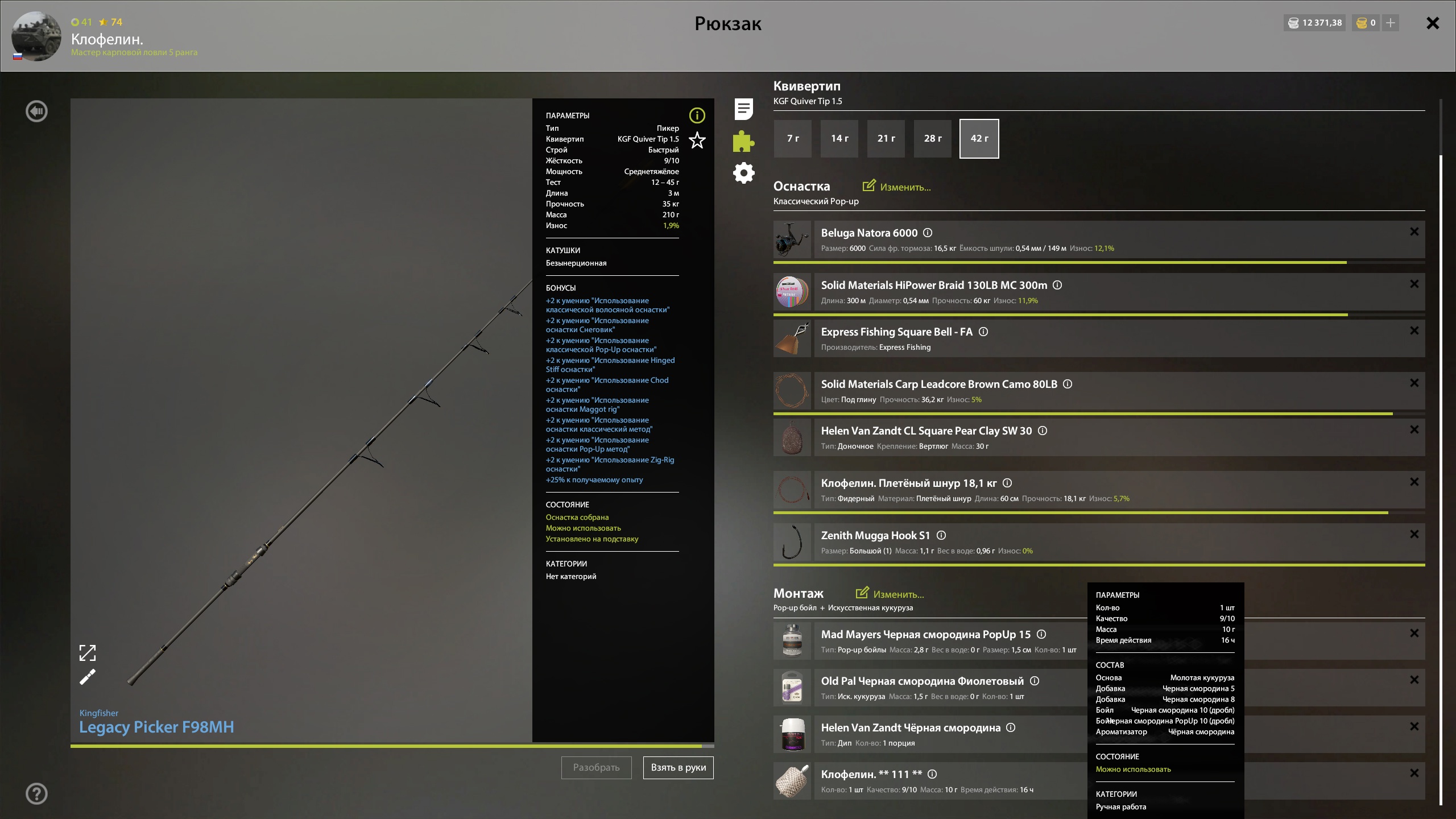Remove Клофелин ** 111 ** feed
The width and height of the screenshot is (1456, 819).
point(1414,773)
